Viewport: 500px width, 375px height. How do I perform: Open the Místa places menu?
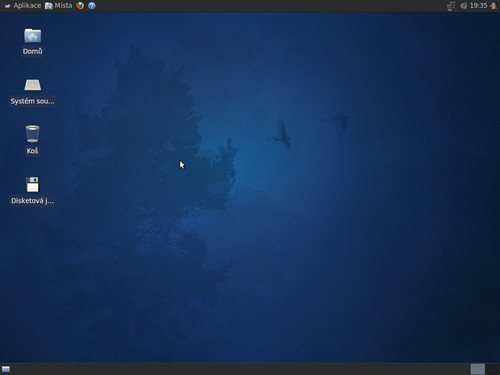click(x=59, y=6)
